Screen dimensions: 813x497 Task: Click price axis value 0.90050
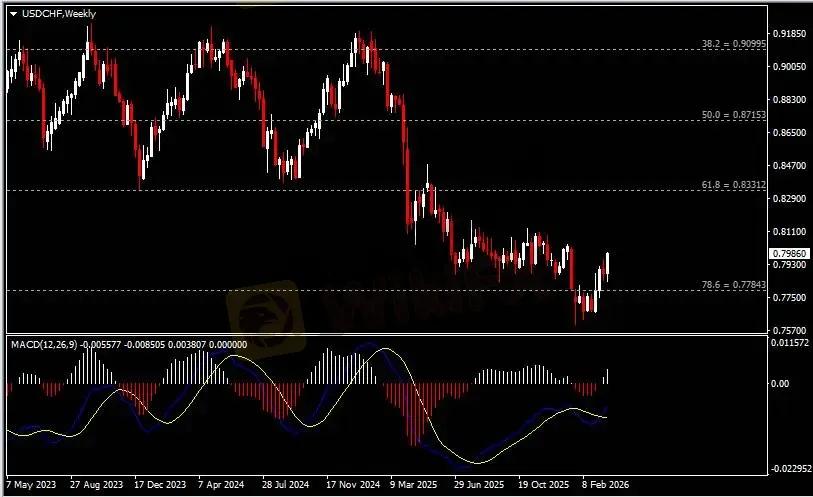click(789, 66)
